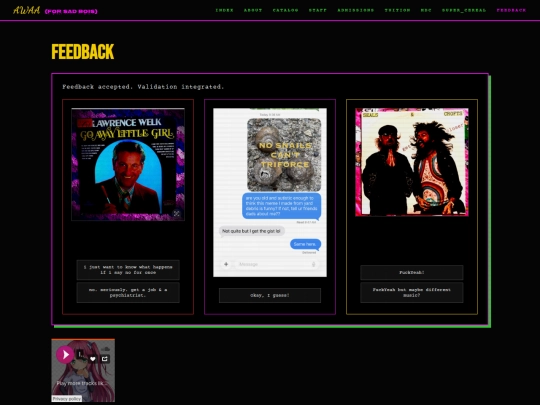The width and height of the screenshot is (540, 405).
Task: Click the truncated track title in SoundCloud widget
Action: click(80, 354)
